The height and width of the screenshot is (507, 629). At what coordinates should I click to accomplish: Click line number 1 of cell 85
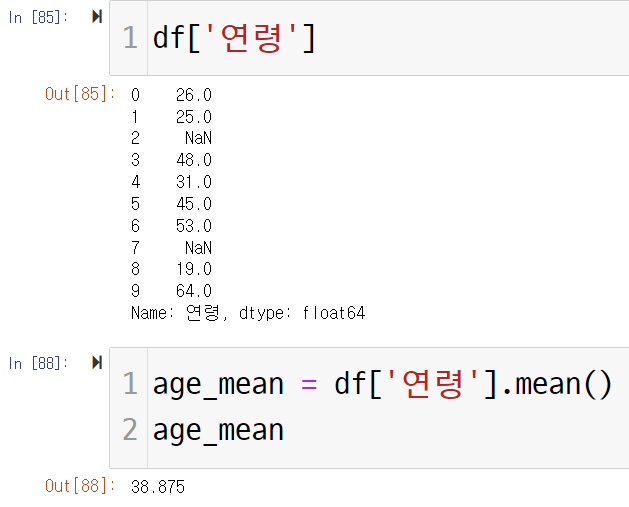click(x=130, y=38)
